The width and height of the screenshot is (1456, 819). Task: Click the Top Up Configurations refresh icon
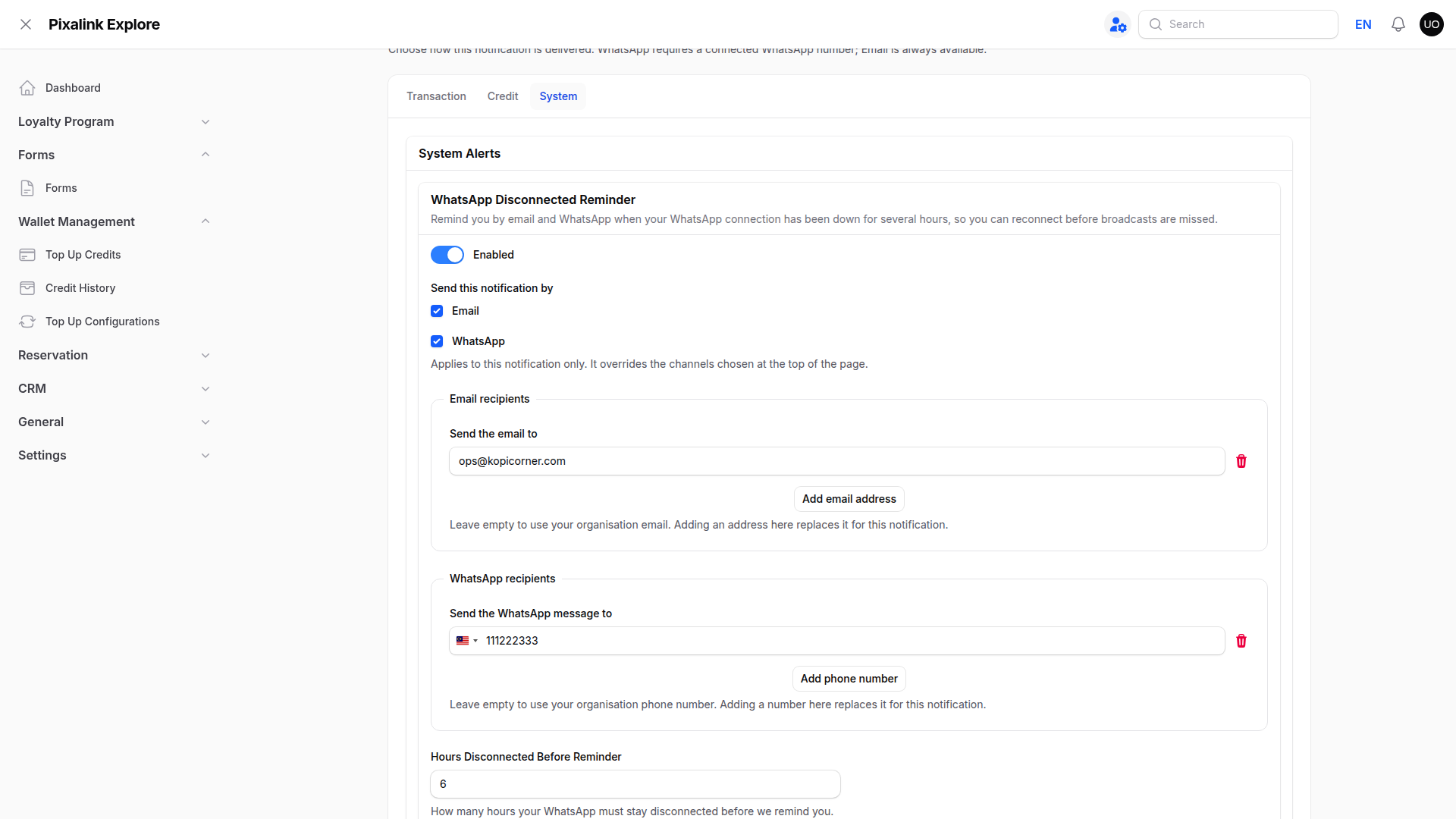(x=27, y=322)
